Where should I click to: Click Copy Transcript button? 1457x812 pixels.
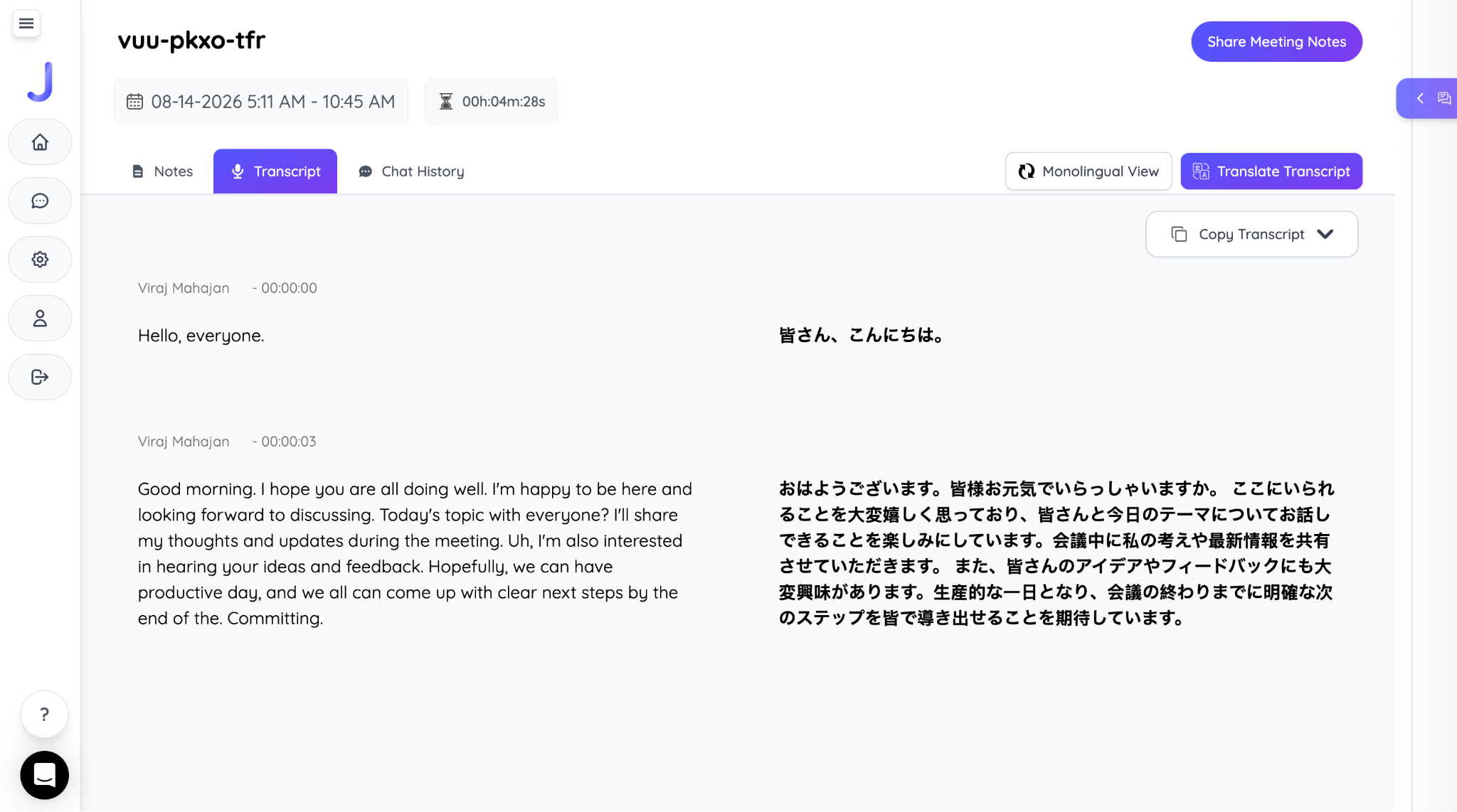(1251, 234)
